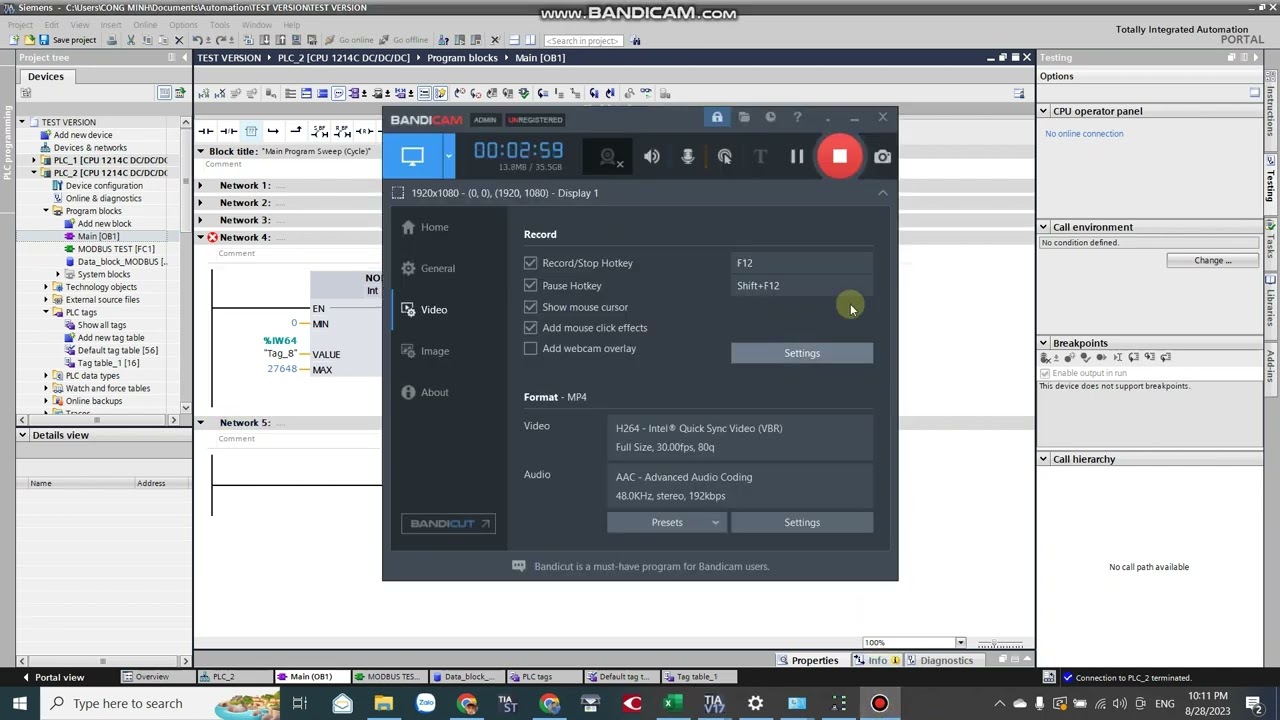
Task: Click Go offline in TIA toolbar
Action: pyautogui.click(x=404, y=40)
